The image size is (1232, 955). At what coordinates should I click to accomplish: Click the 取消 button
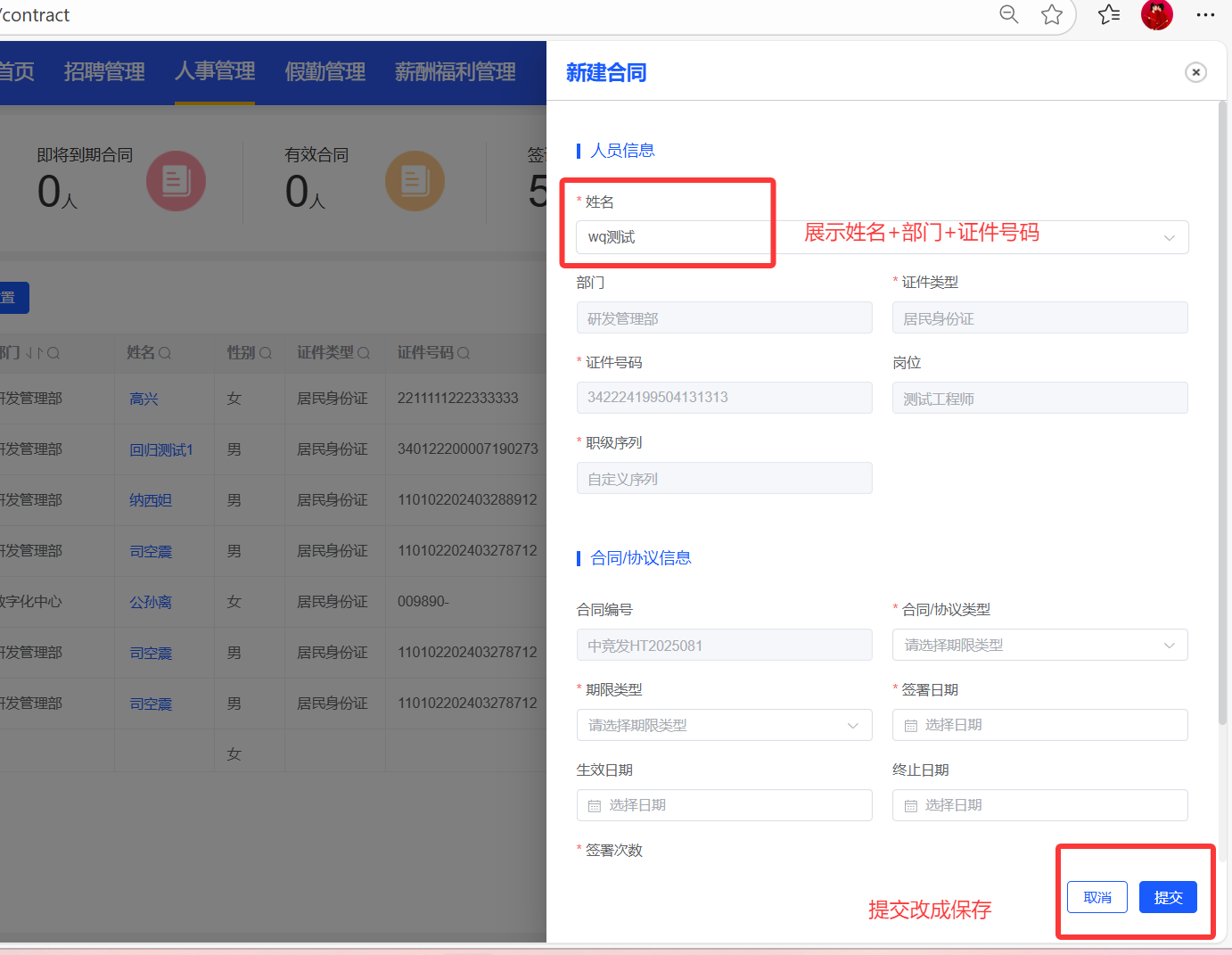pyautogui.click(x=1097, y=897)
